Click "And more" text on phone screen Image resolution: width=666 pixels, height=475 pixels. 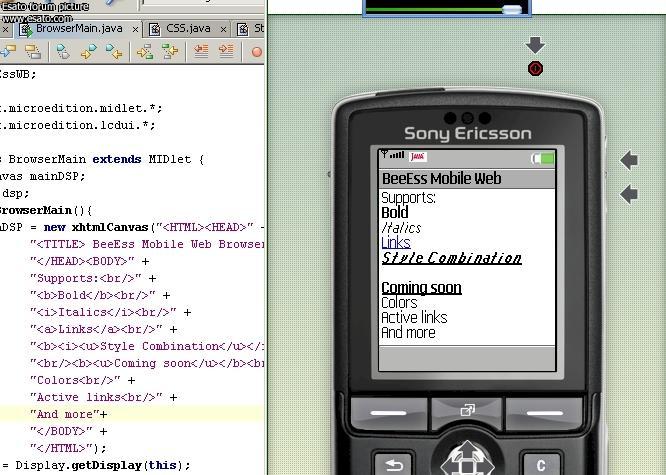408,332
